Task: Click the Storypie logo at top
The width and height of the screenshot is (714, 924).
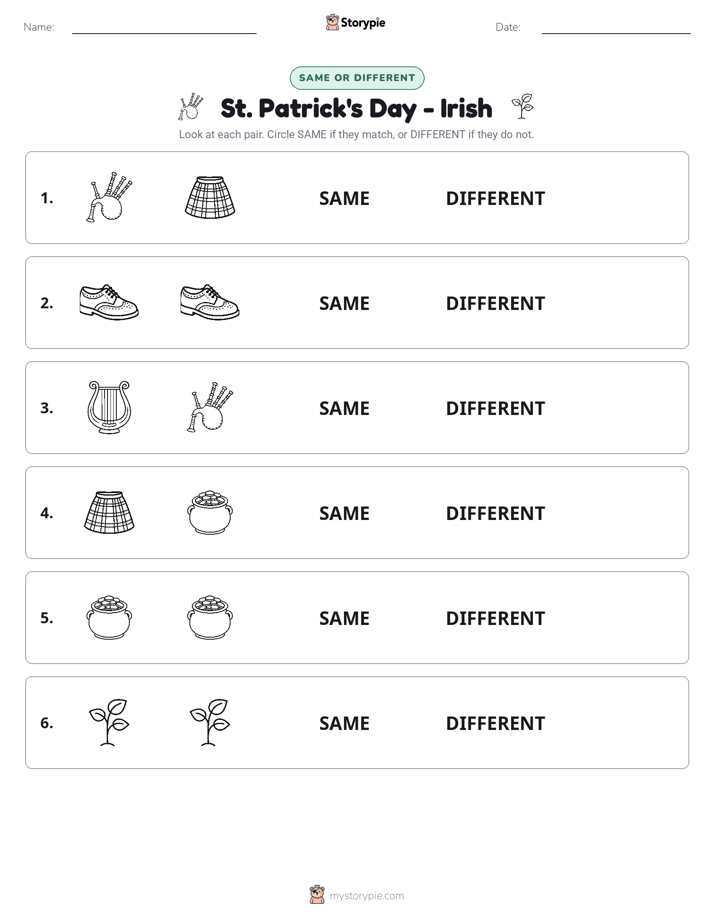Action: 356,22
